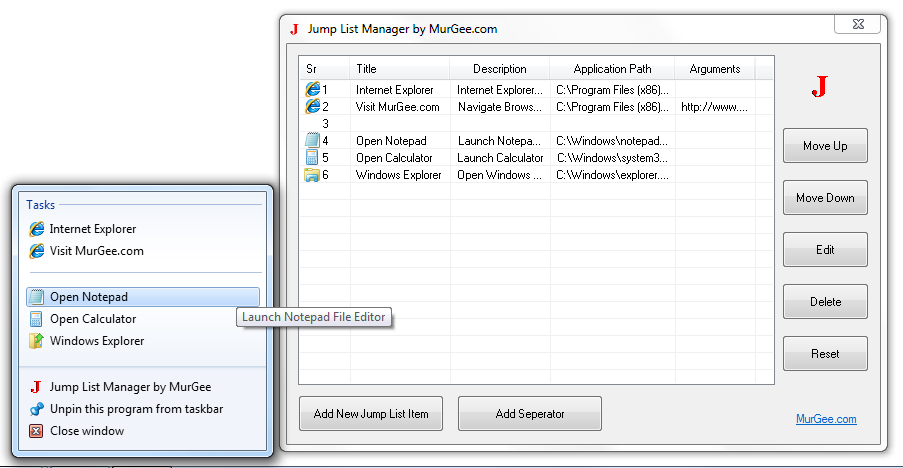Click the Navigate Brows... description cell

point(500,106)
